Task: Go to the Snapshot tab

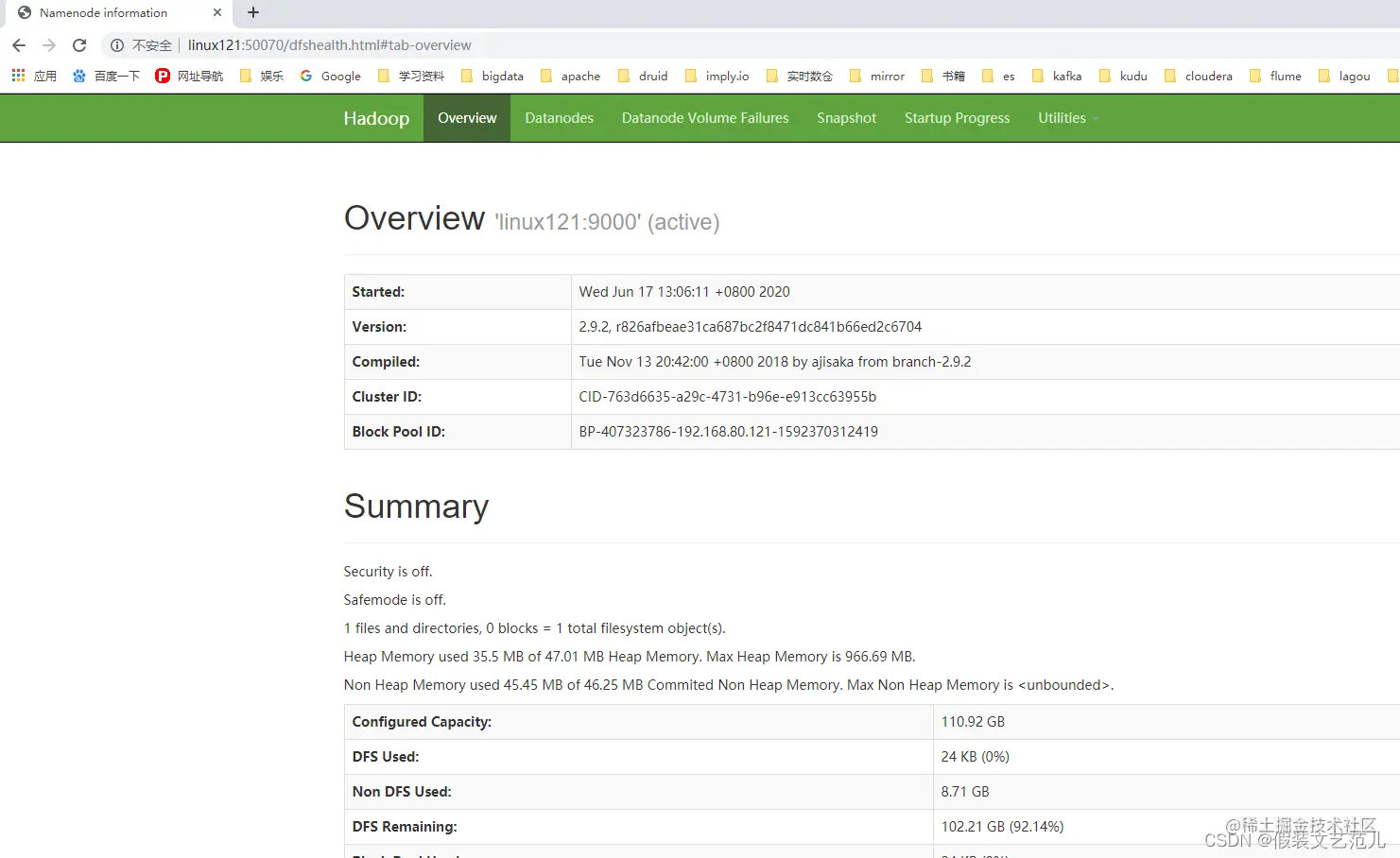Action: click(x=847, y=118)
